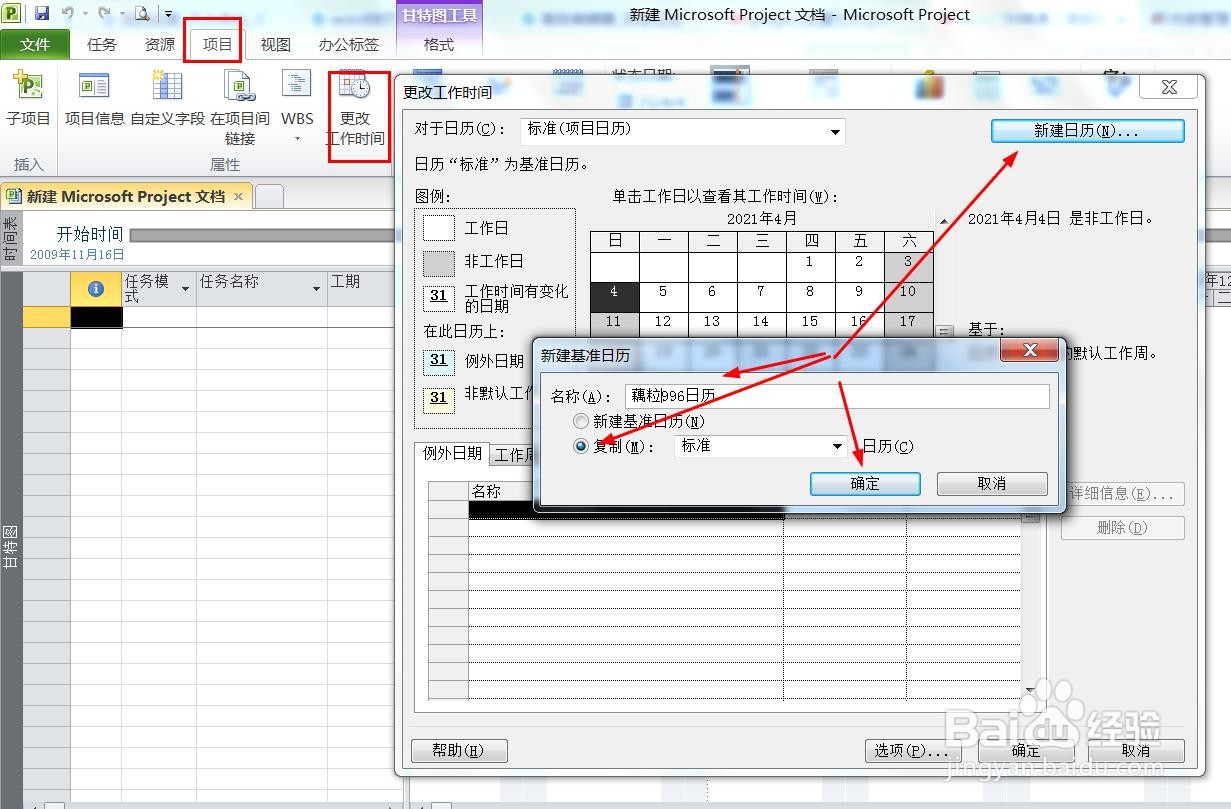
Task: Open the 标准 copy-source calendar dropdown
Action: pos(838,446)
